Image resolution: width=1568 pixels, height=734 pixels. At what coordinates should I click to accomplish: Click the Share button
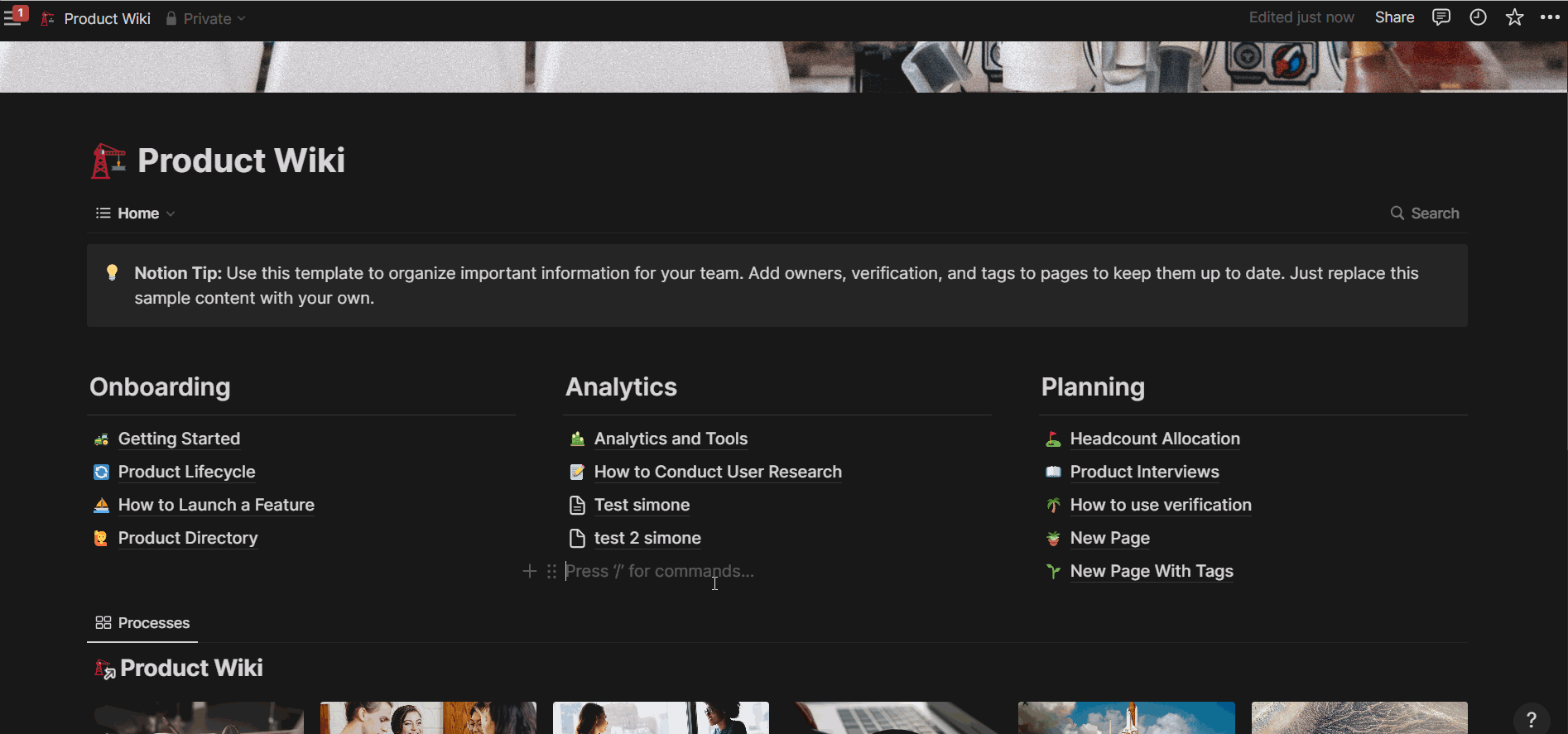[x=1394, y=17]
